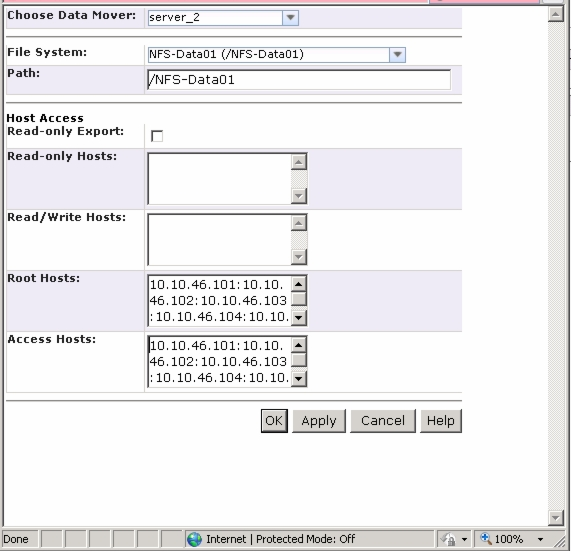571x557 pixels.
Task: Click the page scrollbar down arrow
Action: tap(556, 518)
